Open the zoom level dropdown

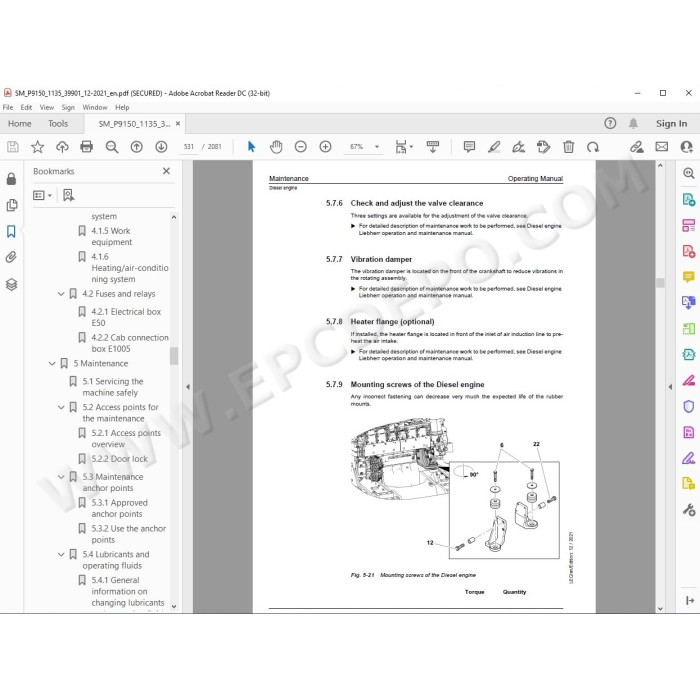coord(377,146)
